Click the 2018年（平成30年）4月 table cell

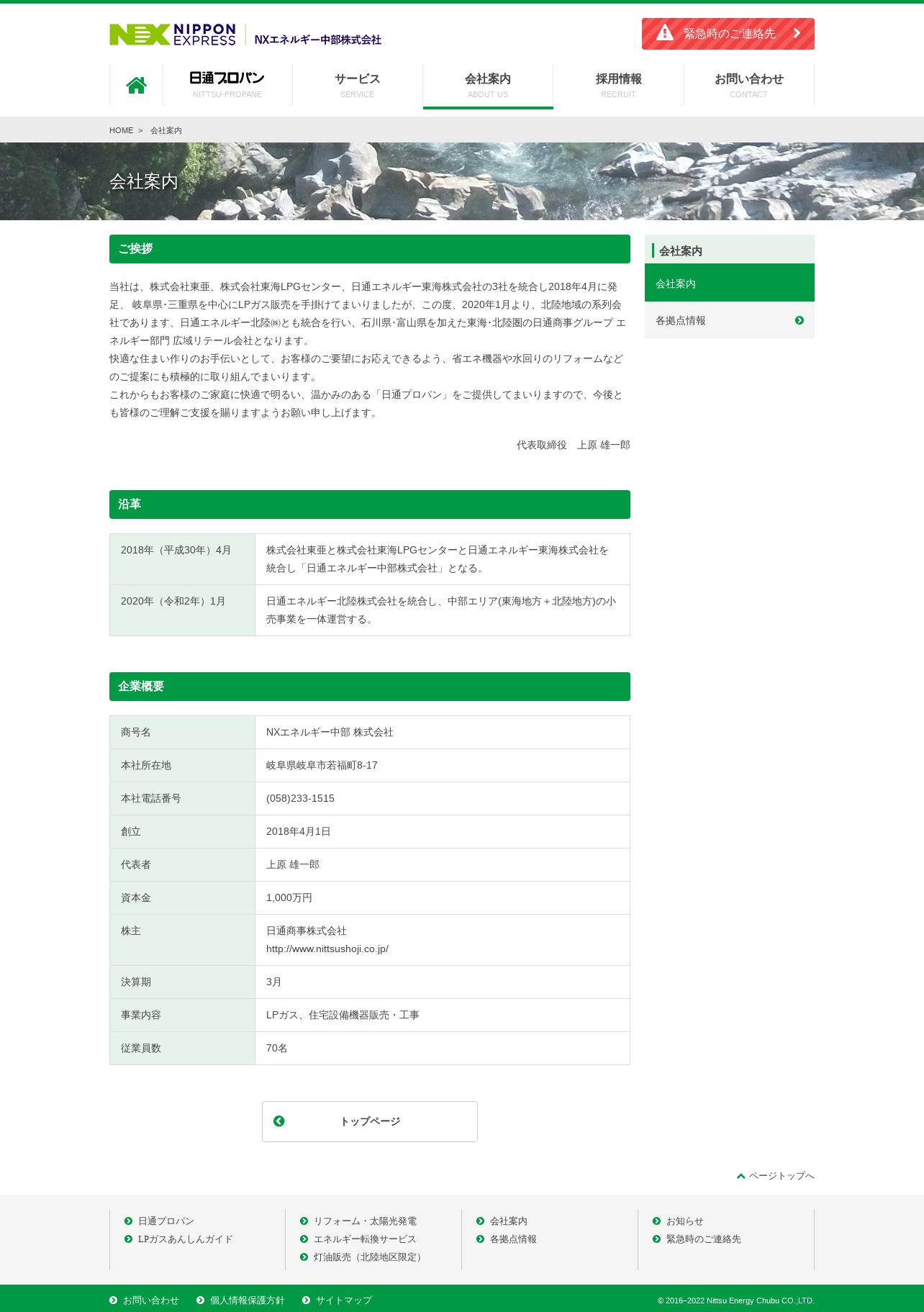tap(182, 559)
